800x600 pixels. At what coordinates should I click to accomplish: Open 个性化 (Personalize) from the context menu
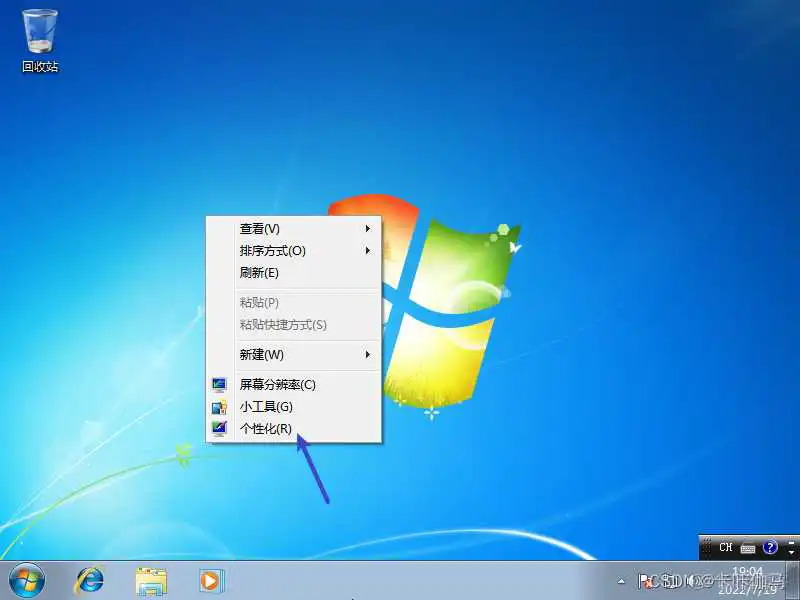(266, 428)
